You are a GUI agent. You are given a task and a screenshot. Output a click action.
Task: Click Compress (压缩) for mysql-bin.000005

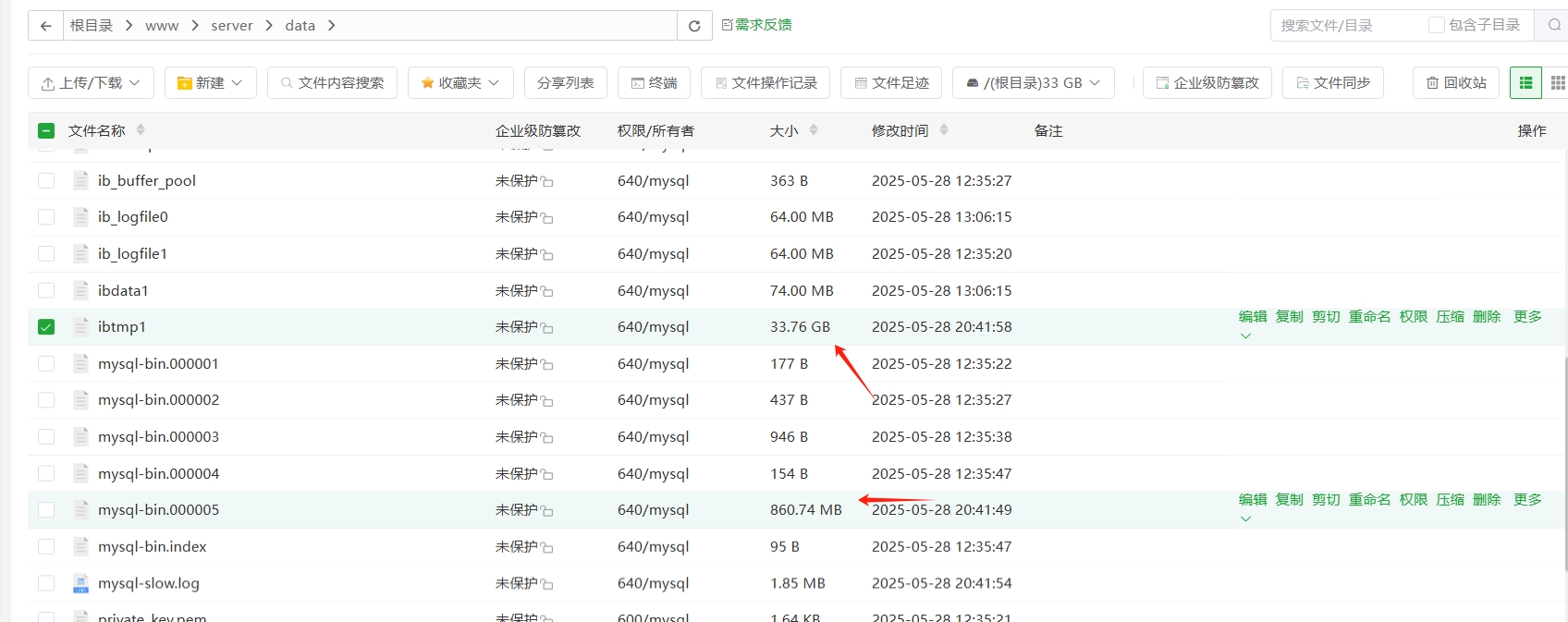[x=1450, y=500]
